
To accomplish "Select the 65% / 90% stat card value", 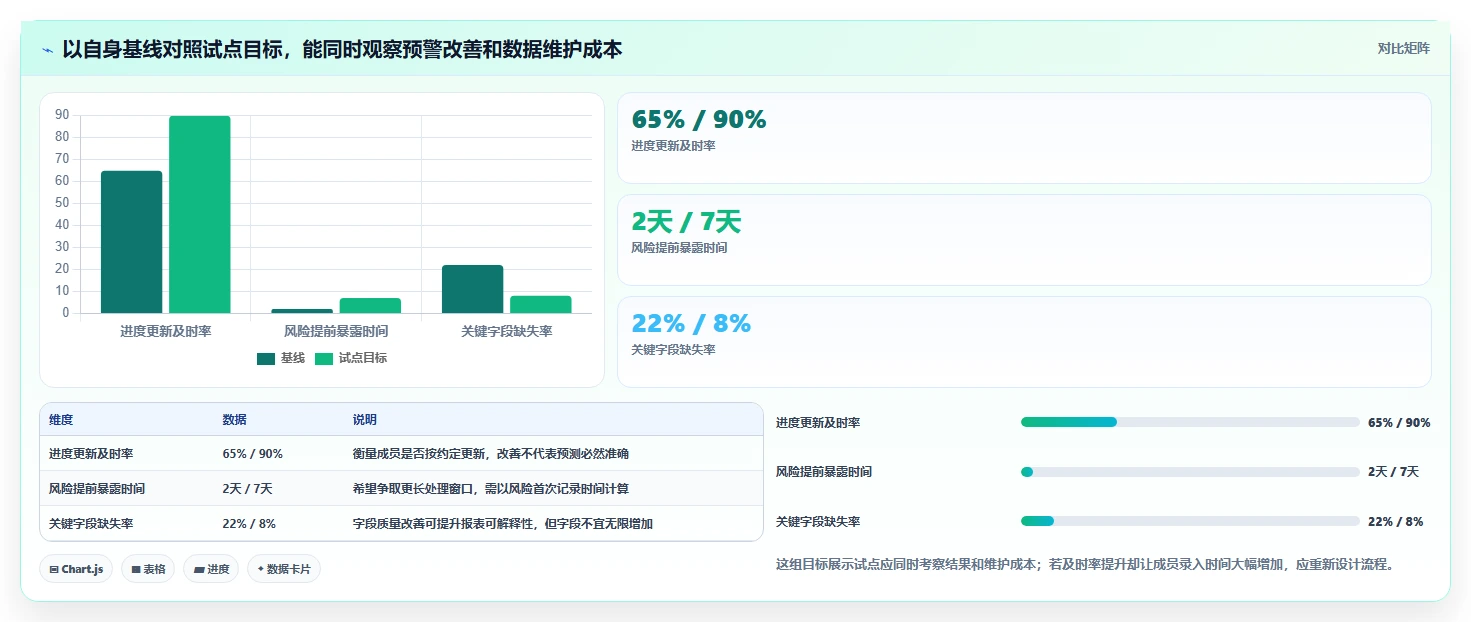I will coord(699,120).
